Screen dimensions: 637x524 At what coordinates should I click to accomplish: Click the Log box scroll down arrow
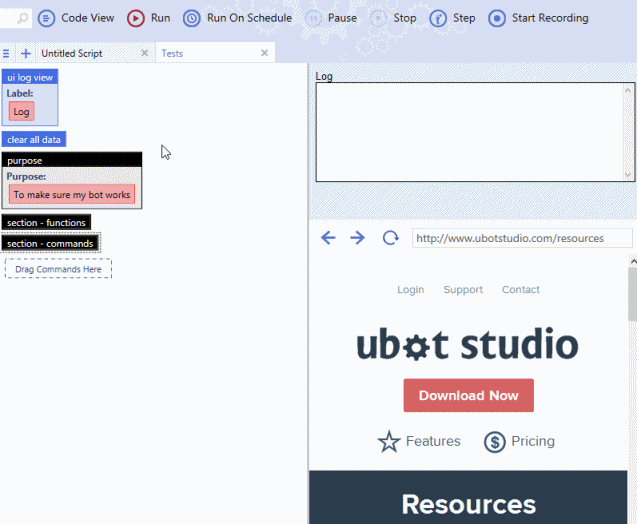tap(628, 175)
